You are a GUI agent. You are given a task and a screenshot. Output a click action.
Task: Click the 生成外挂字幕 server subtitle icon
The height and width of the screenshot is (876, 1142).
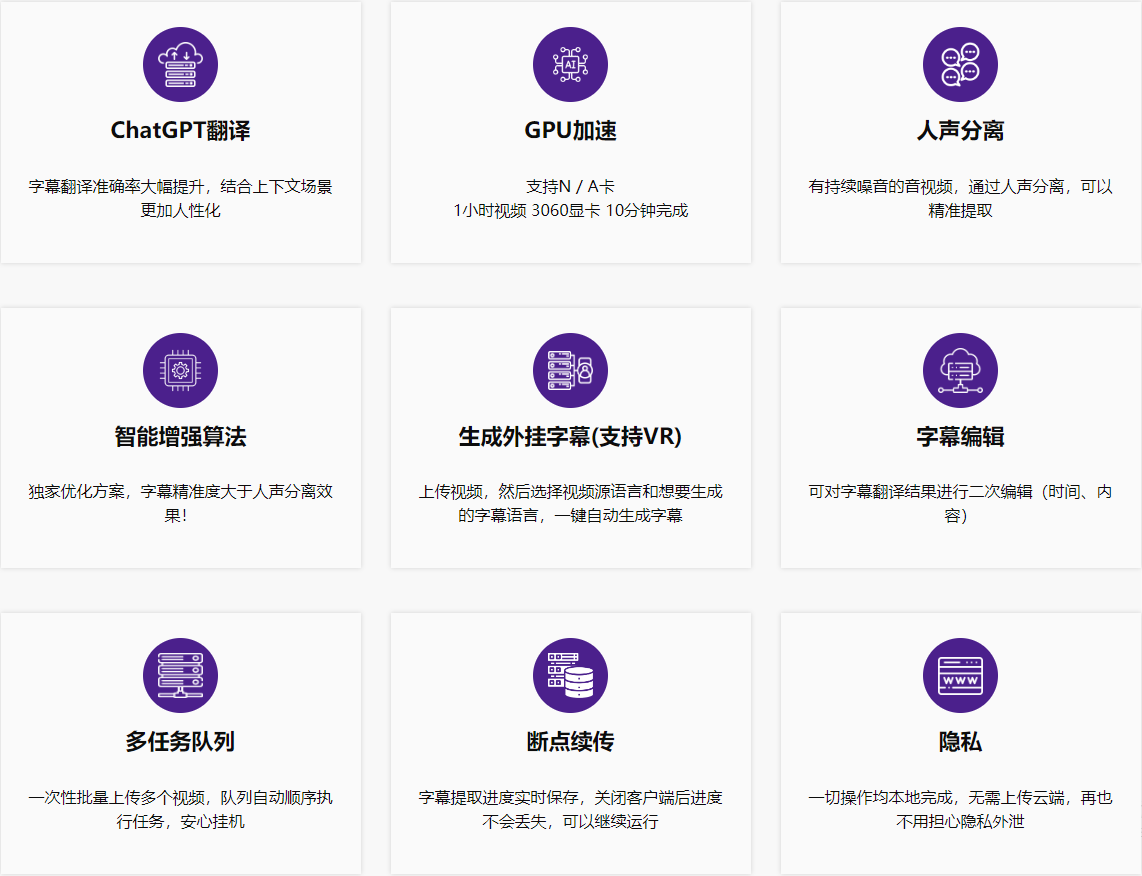pos(570,370)
